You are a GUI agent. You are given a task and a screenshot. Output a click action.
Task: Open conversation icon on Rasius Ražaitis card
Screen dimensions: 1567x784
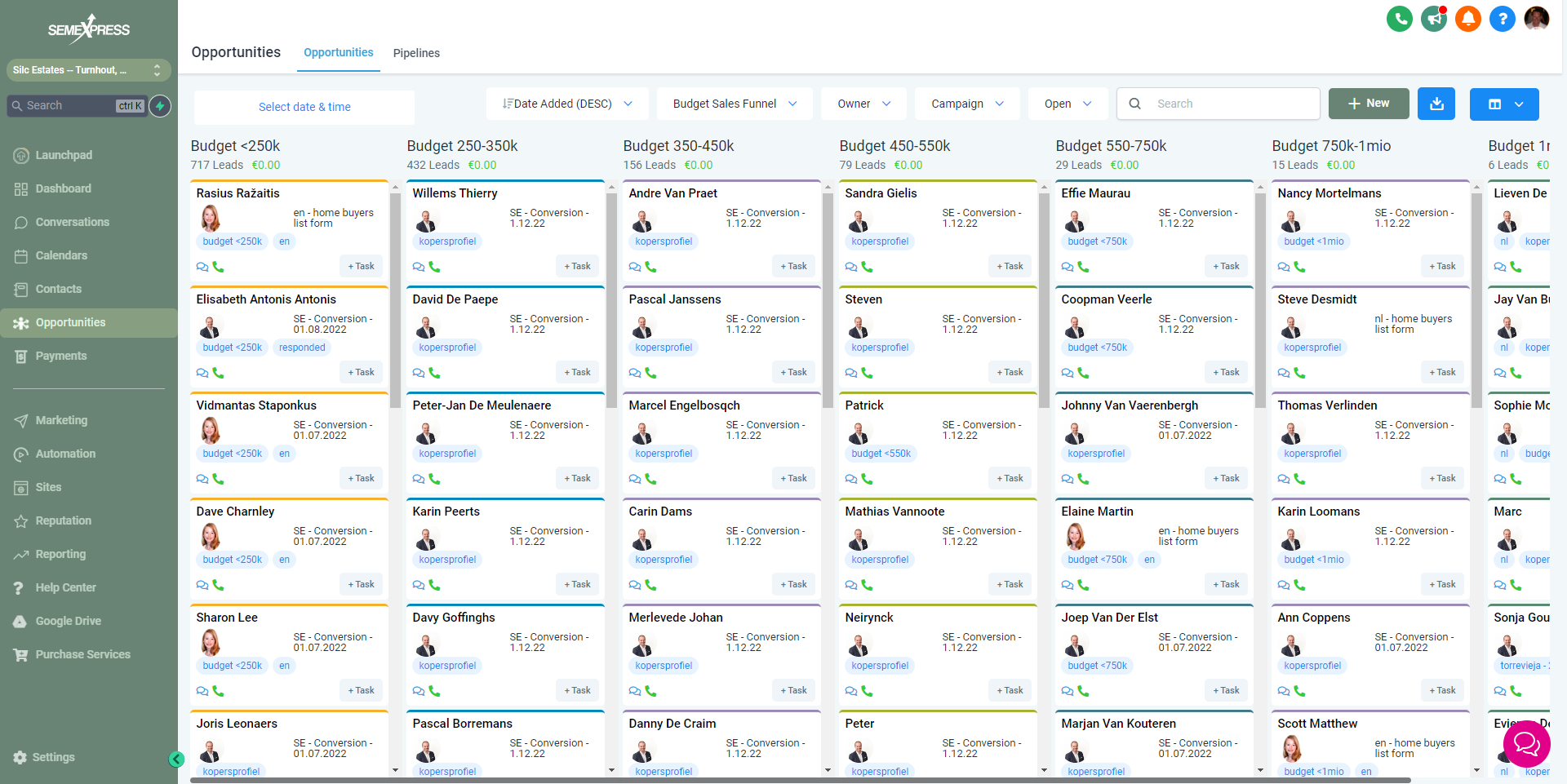[202, 267]
